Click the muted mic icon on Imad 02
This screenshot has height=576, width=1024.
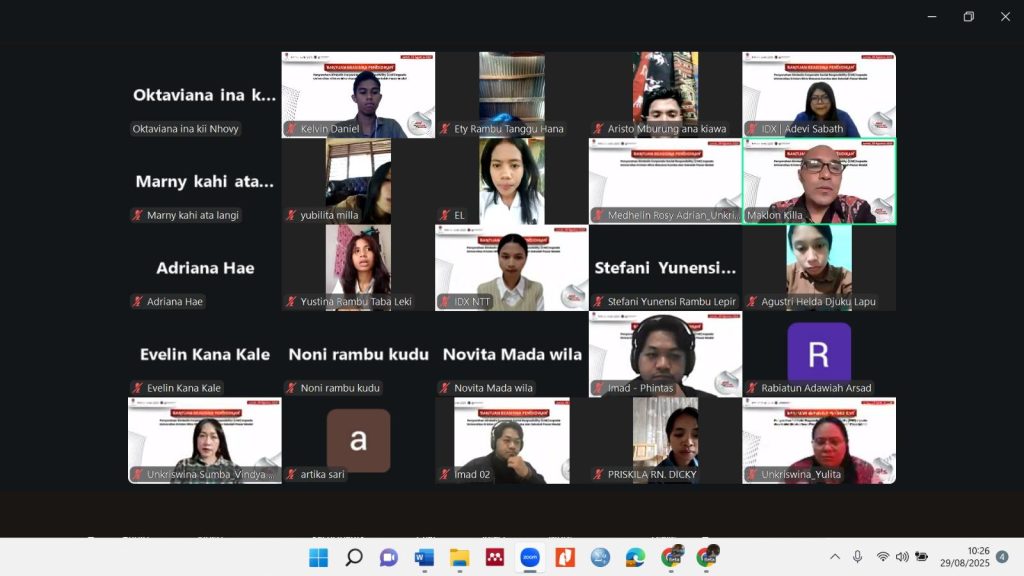[x=446, y=474]
